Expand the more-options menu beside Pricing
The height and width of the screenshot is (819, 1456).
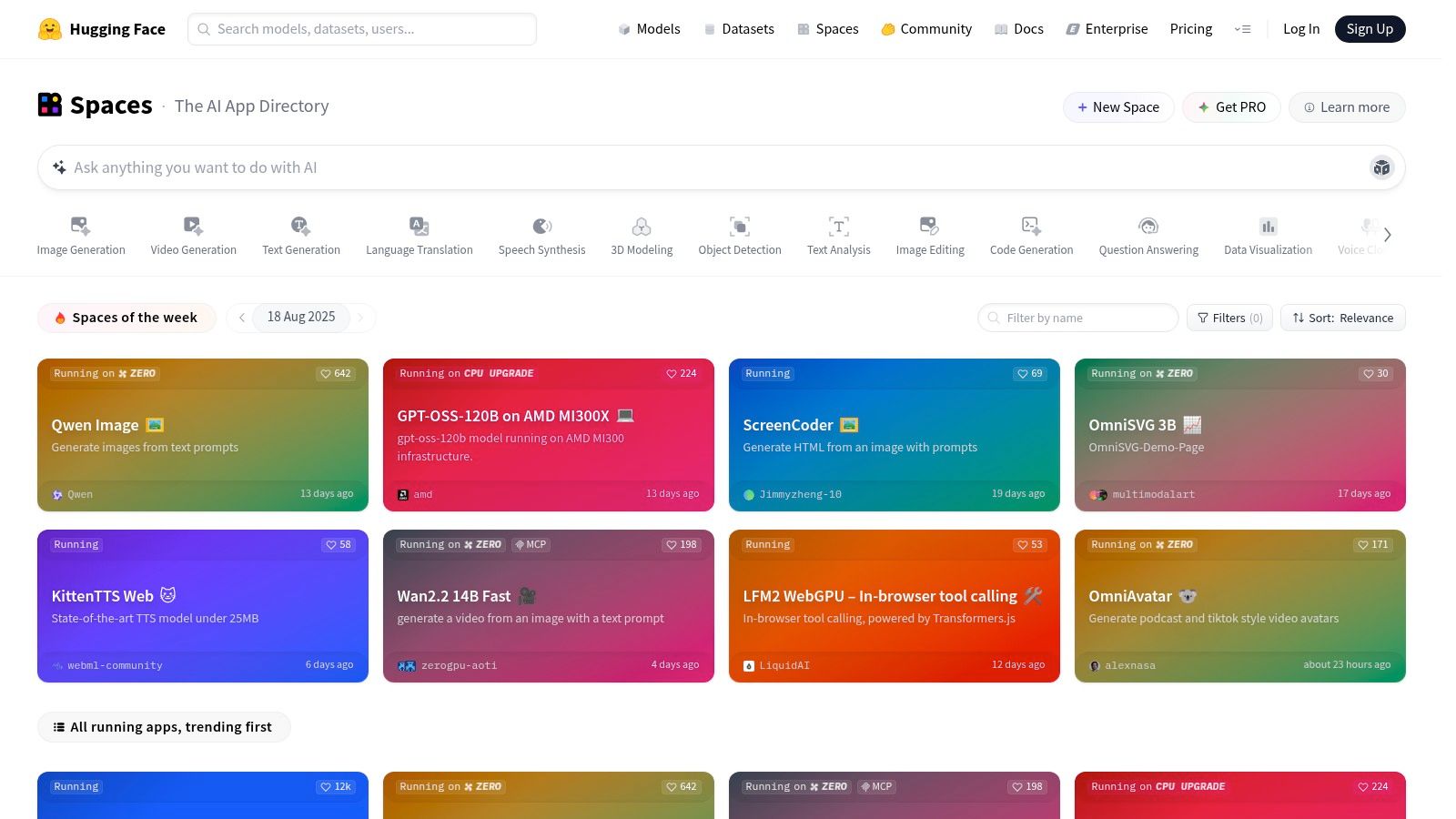(x=1242, y=29)
